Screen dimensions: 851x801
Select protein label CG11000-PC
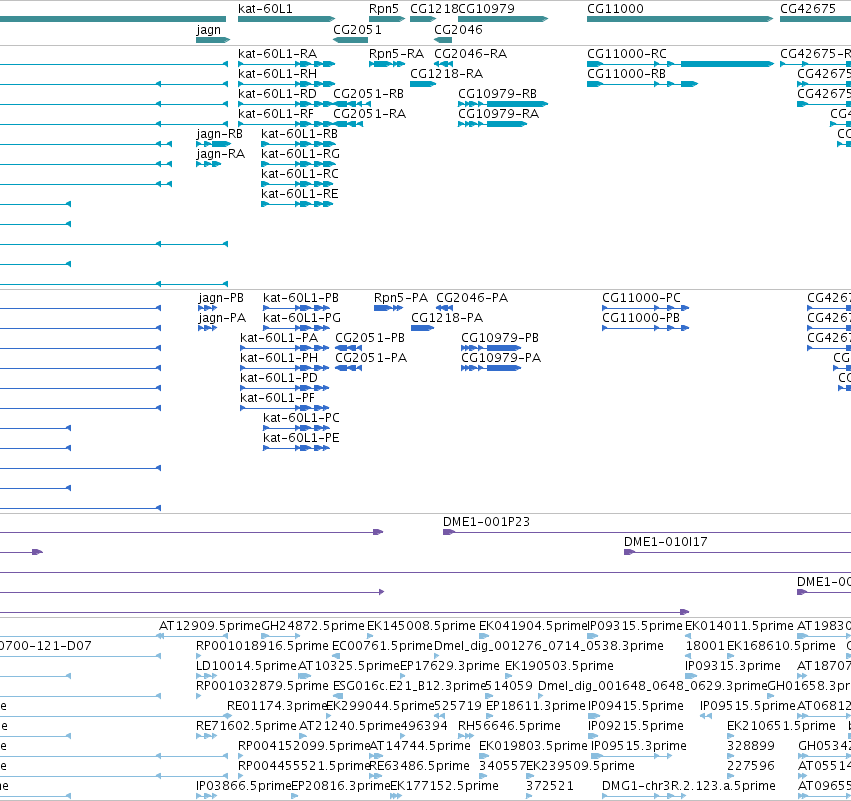[642, 298]
